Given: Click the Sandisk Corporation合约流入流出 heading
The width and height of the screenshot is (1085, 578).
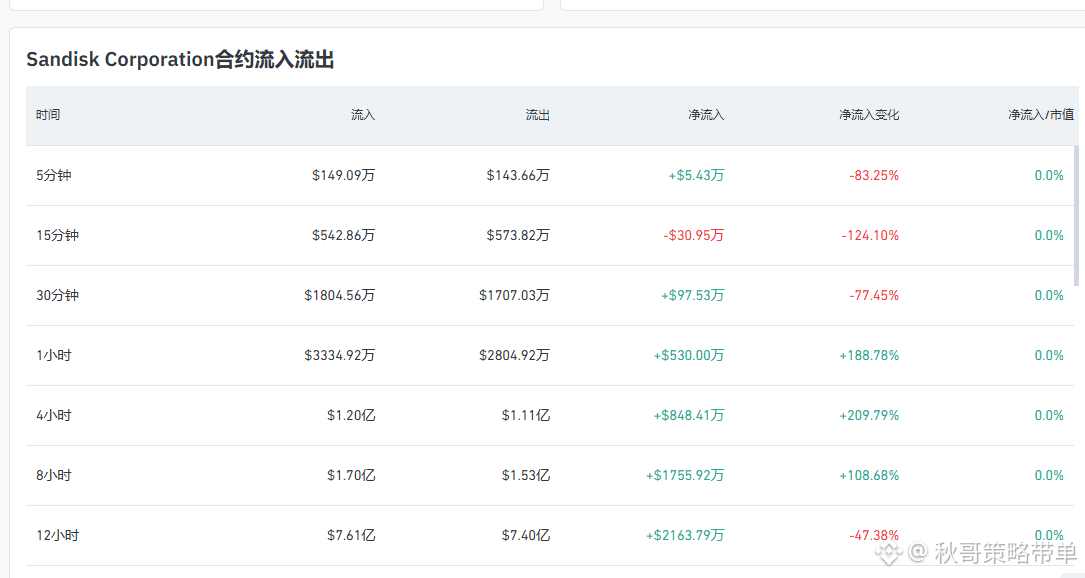Looking at the screenshot, I should tap(180, 60).
